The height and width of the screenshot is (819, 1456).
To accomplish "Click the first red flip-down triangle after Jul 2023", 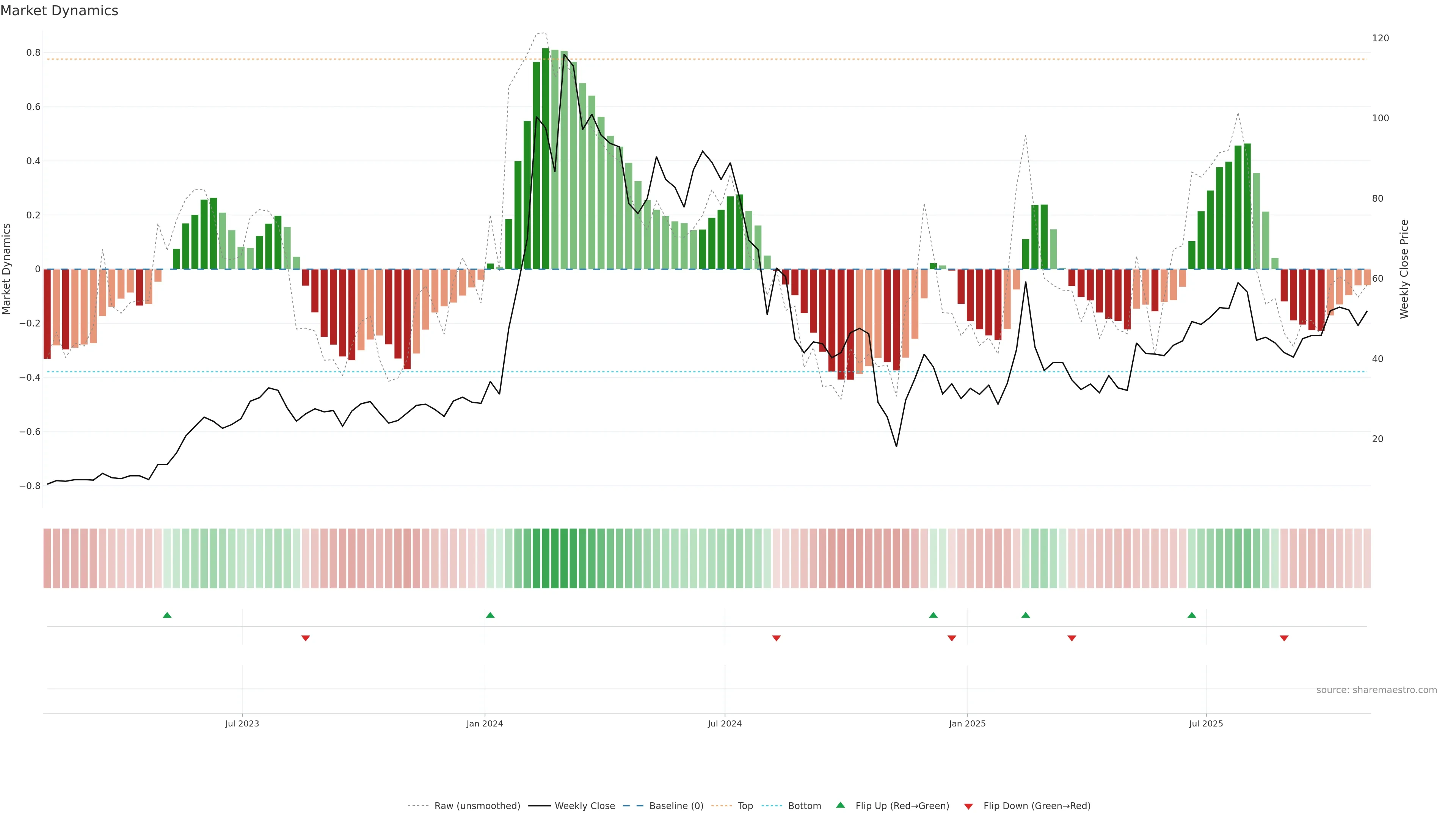I will [306, 638].
